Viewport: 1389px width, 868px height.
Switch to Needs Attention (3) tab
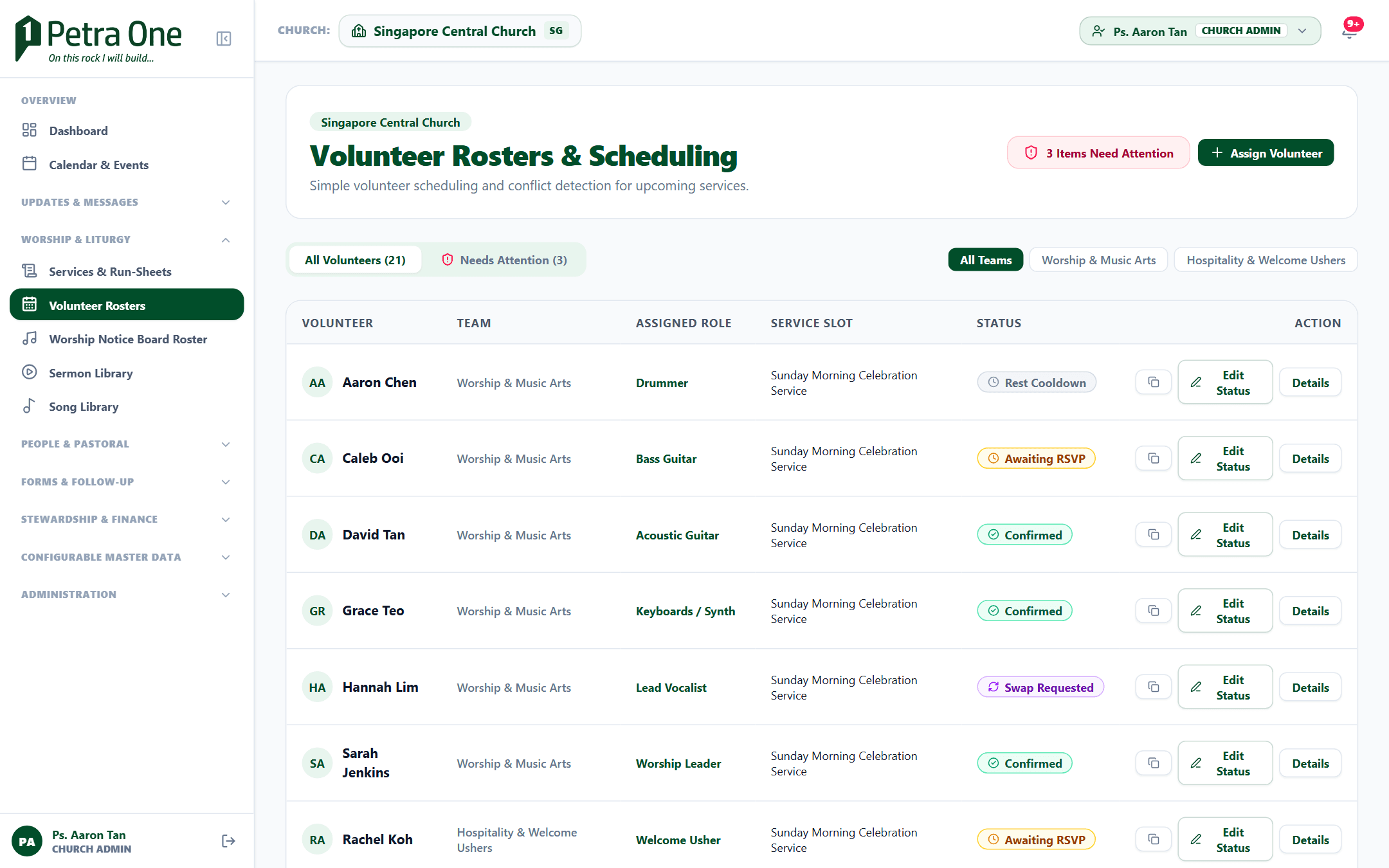504,260
